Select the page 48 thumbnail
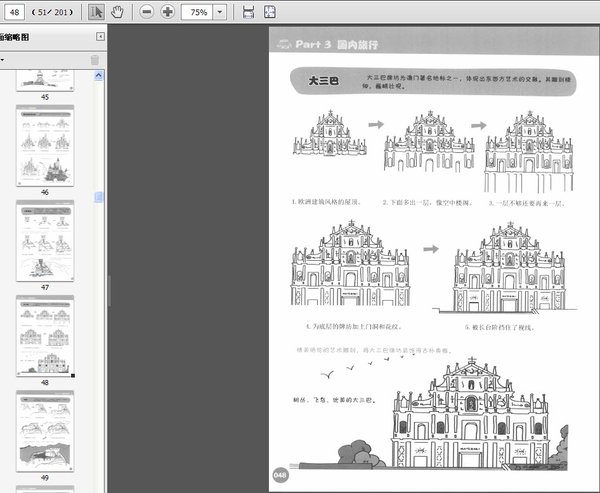Screen dimensions: 600x493 [x=45, y=334]
